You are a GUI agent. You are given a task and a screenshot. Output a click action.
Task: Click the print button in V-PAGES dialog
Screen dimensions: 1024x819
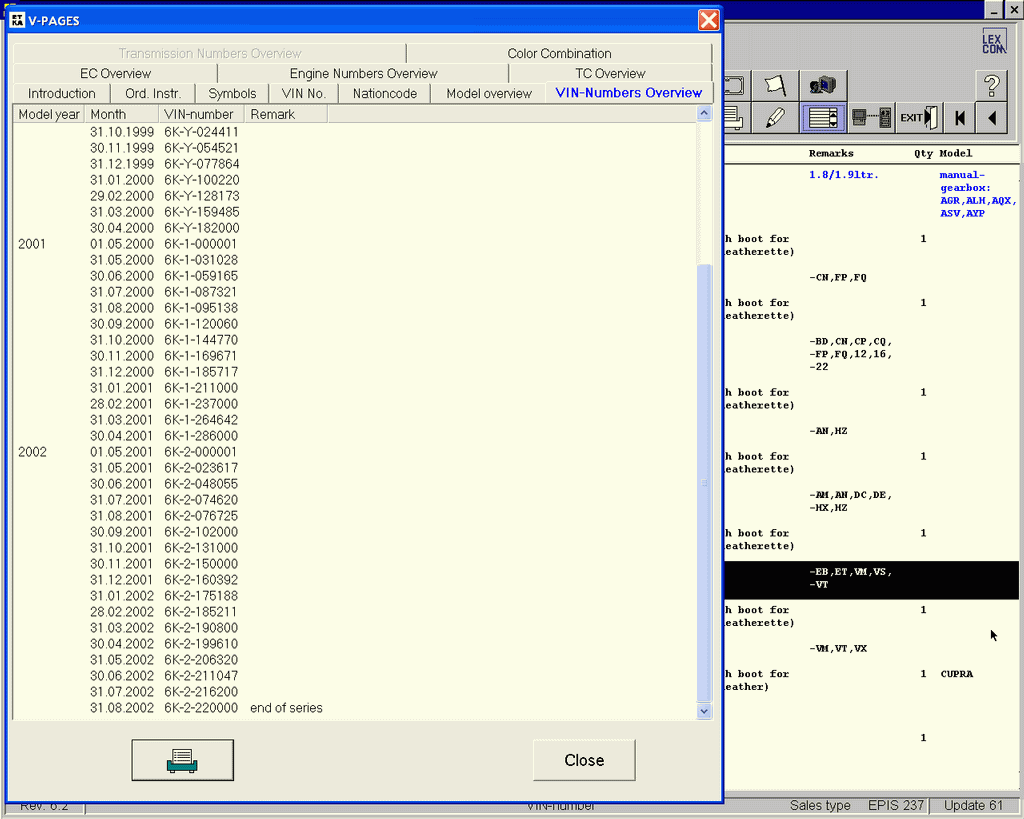pyautogui.click(x=182, y=760)
